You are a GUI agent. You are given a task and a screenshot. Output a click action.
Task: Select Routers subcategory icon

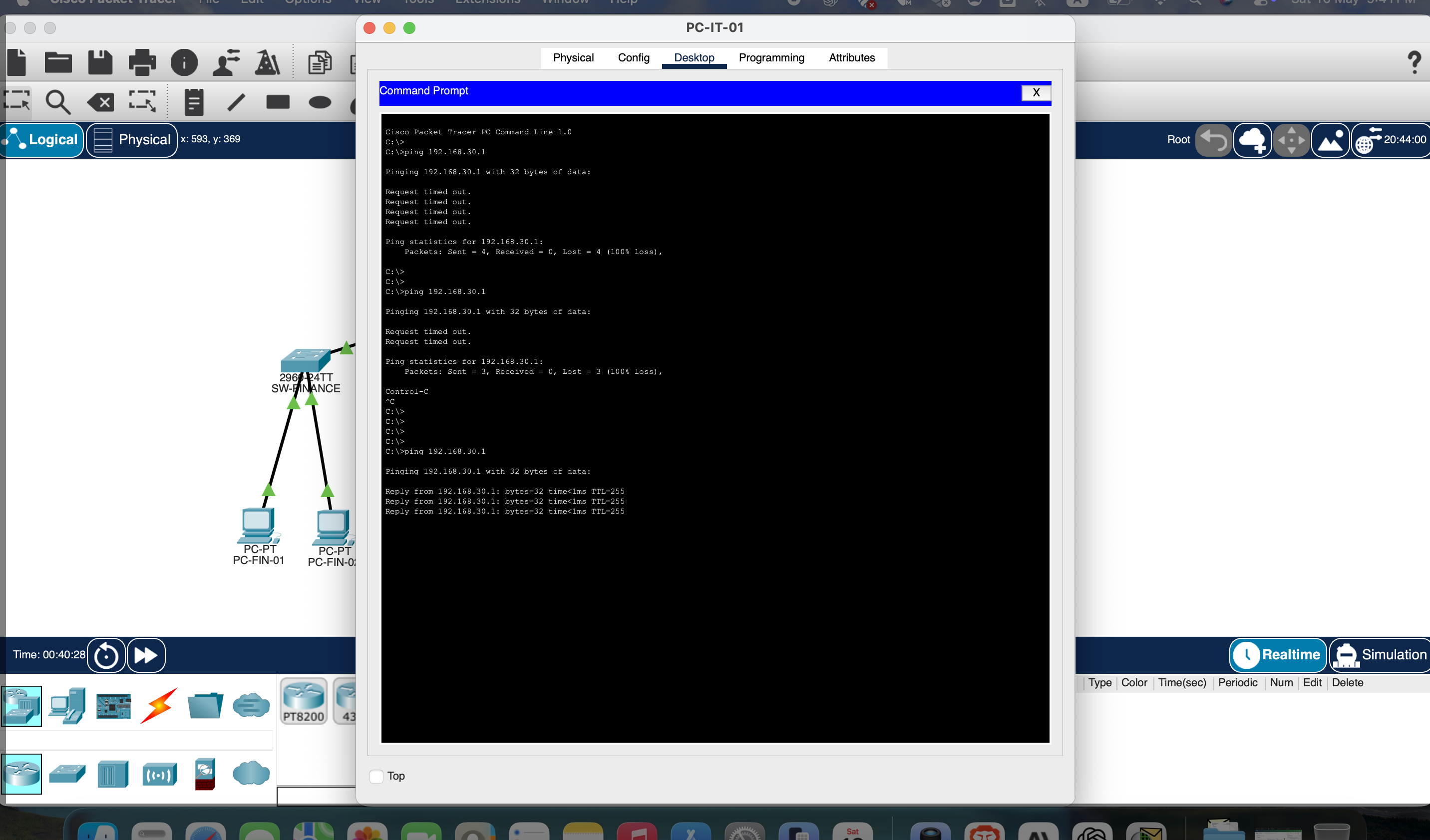click(21, 774)
